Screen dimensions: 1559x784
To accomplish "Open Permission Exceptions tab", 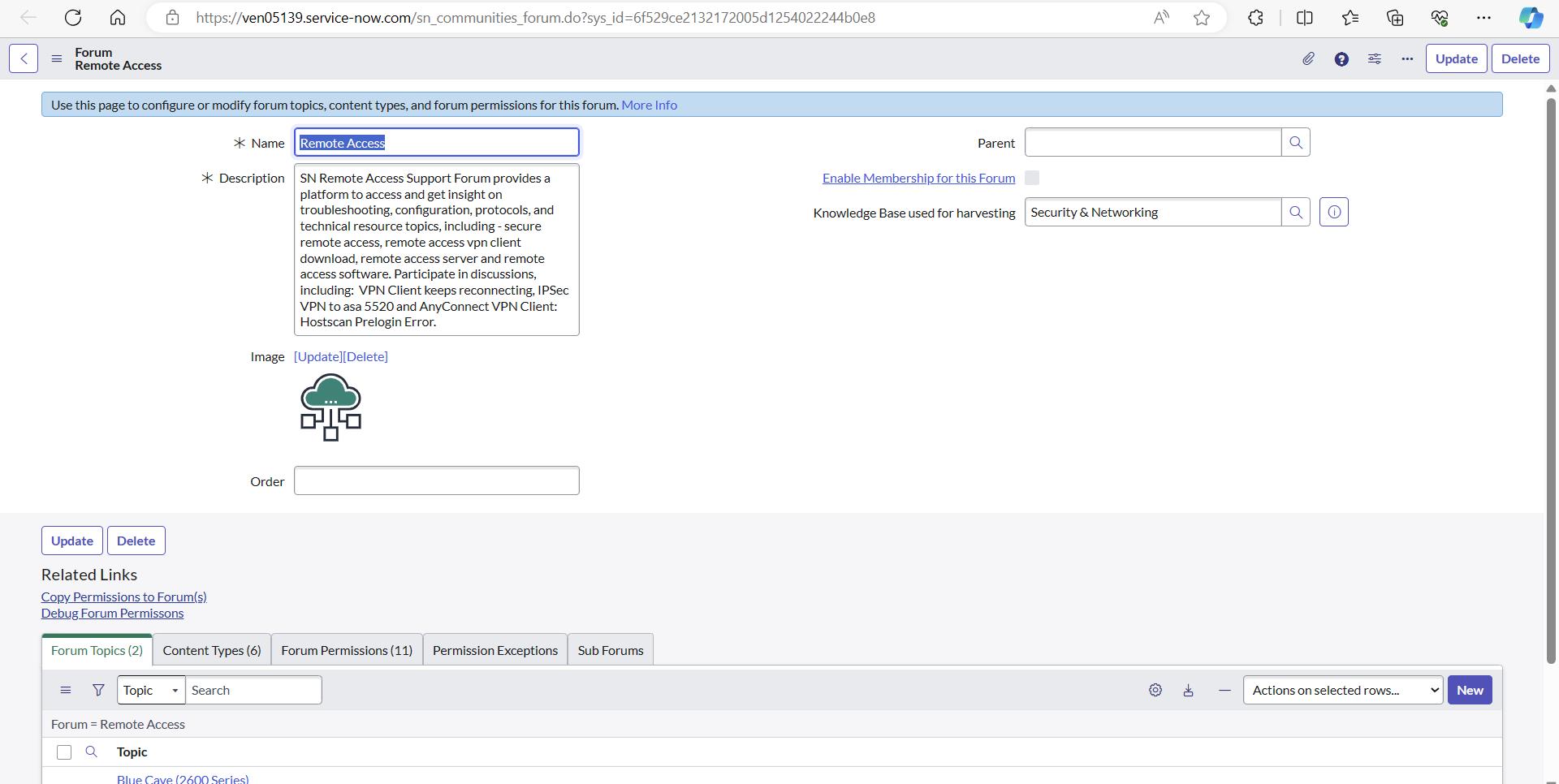I will coord(495,650).
